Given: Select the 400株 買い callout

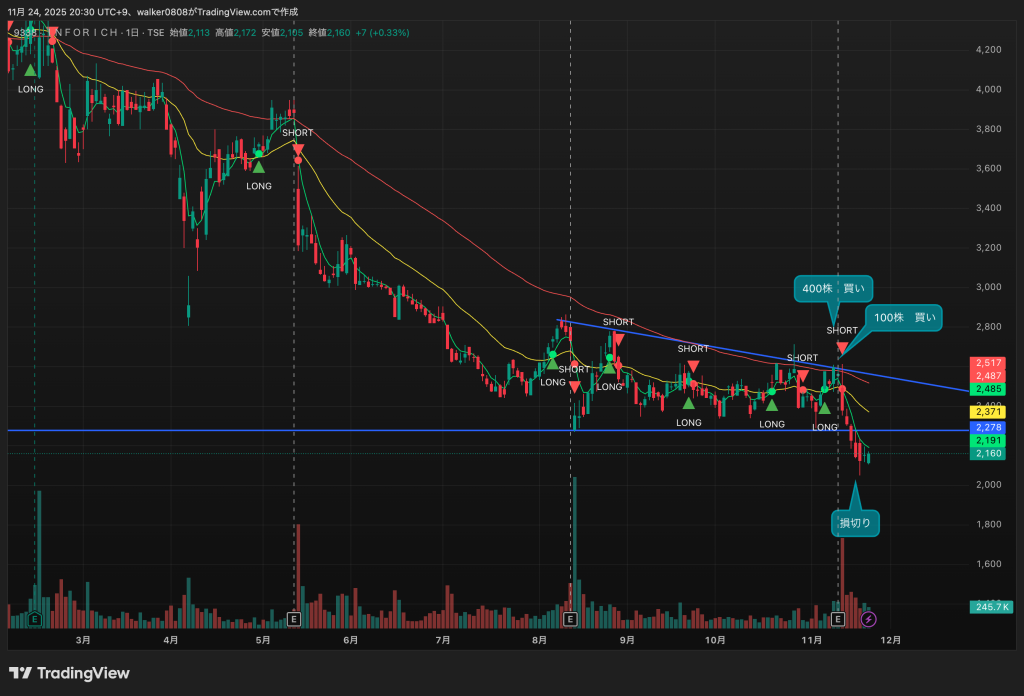Looking at the screenshot, I should tap(834, 288).
